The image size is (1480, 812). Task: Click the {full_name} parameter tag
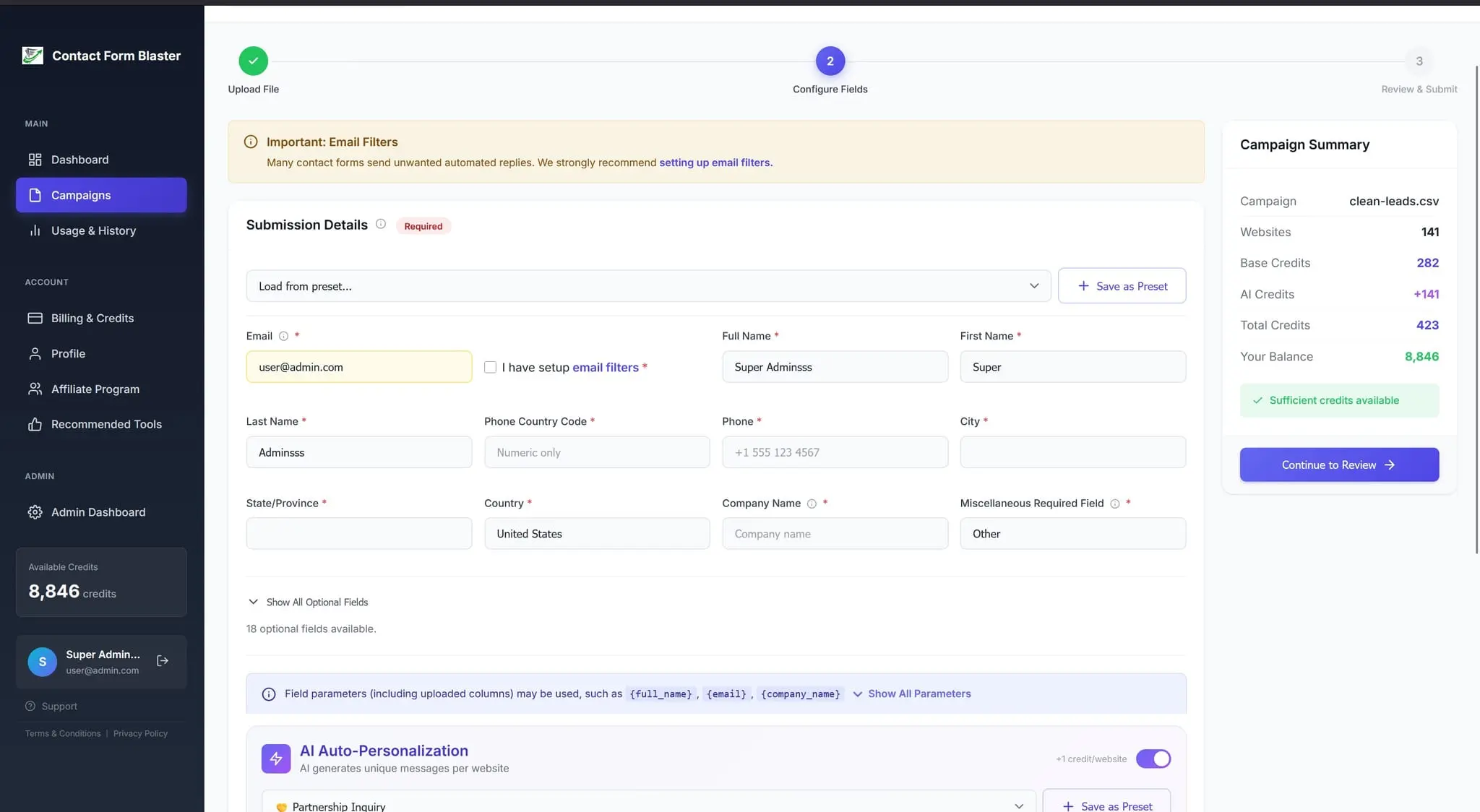click(661, 694)
